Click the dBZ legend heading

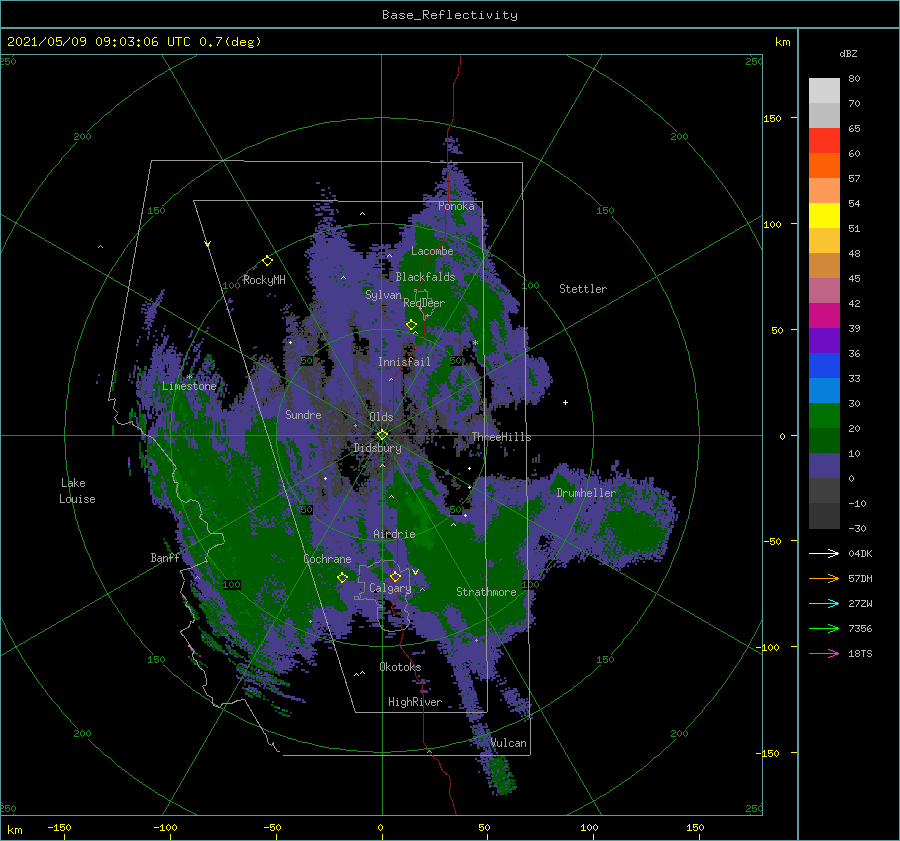pos(848,53)
